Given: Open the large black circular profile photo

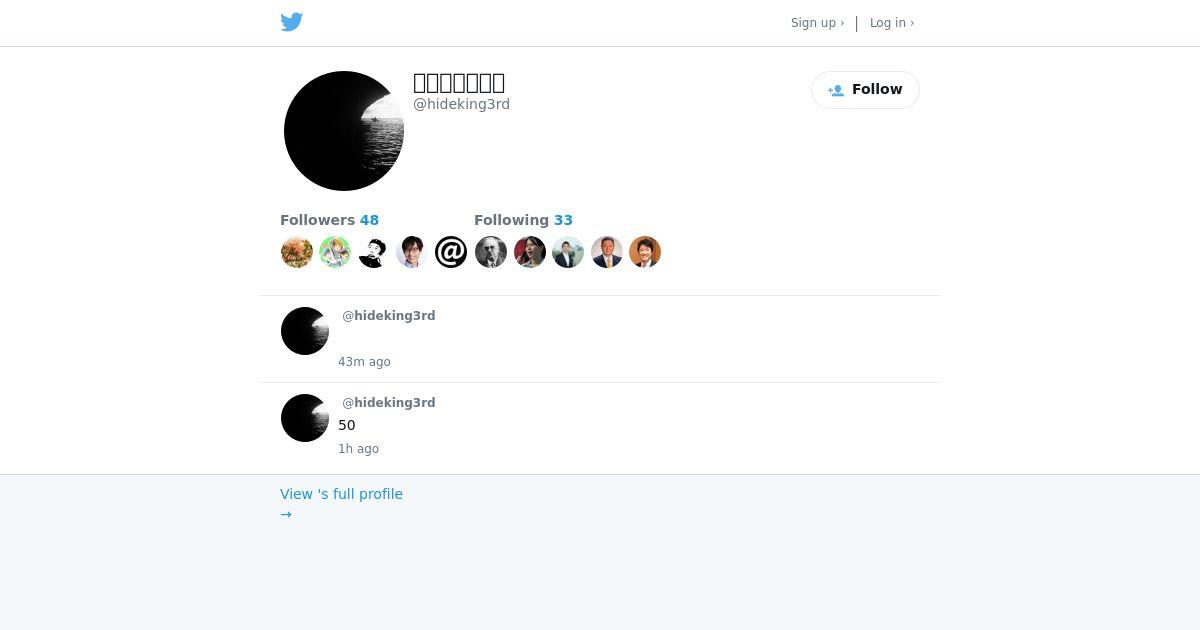Looking at the screenshot, I should point(344,131).
